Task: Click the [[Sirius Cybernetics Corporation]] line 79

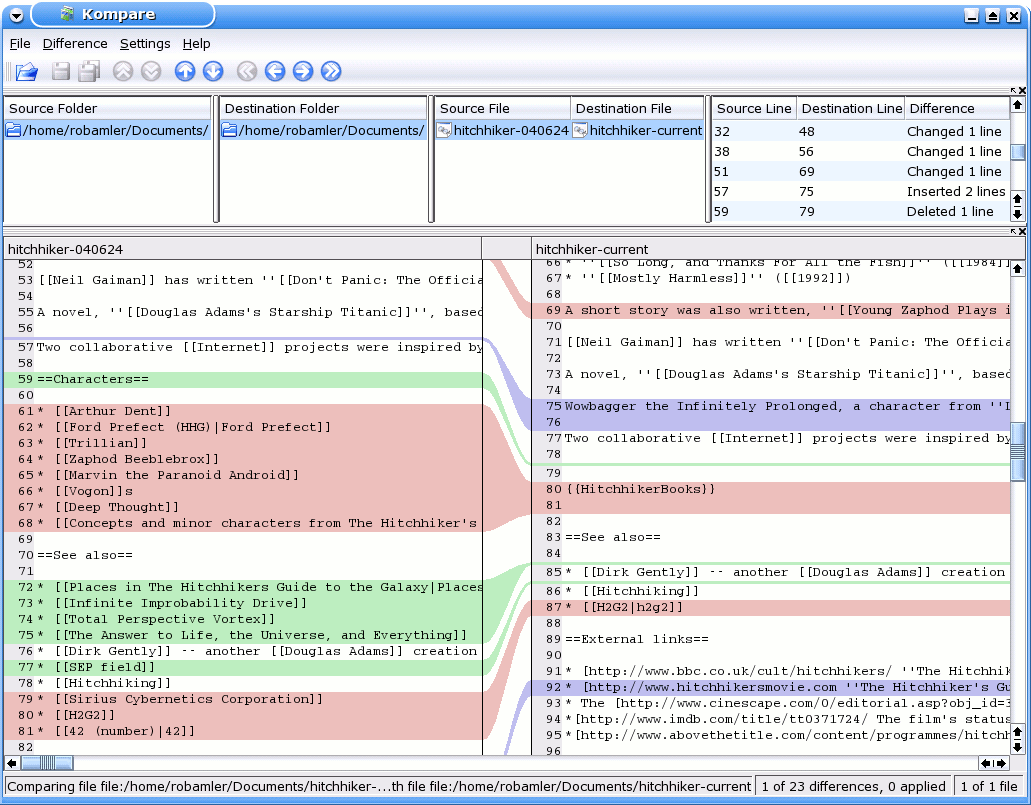Action: (x=243, y=699)
